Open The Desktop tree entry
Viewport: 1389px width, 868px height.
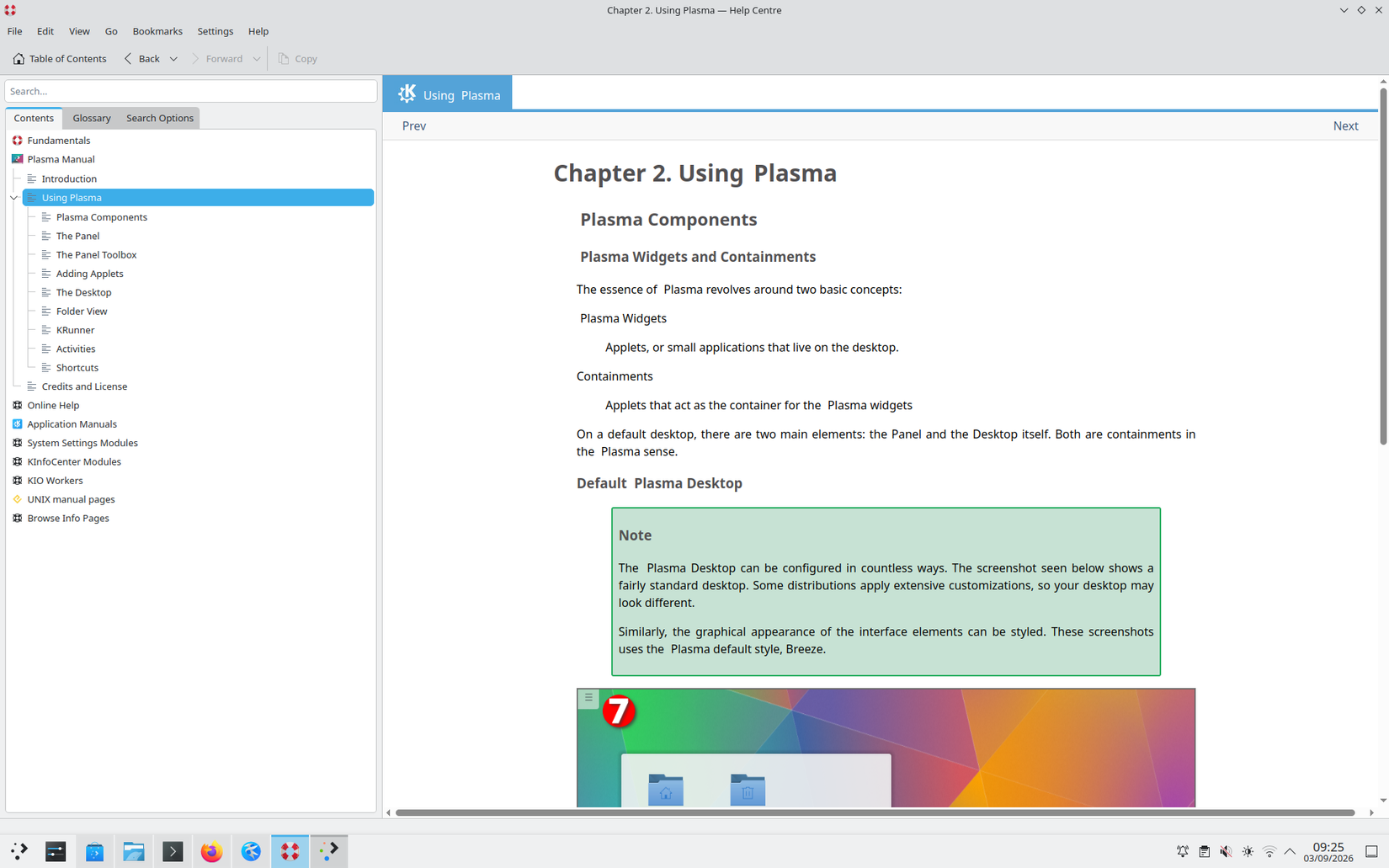[x=83, y=292]
